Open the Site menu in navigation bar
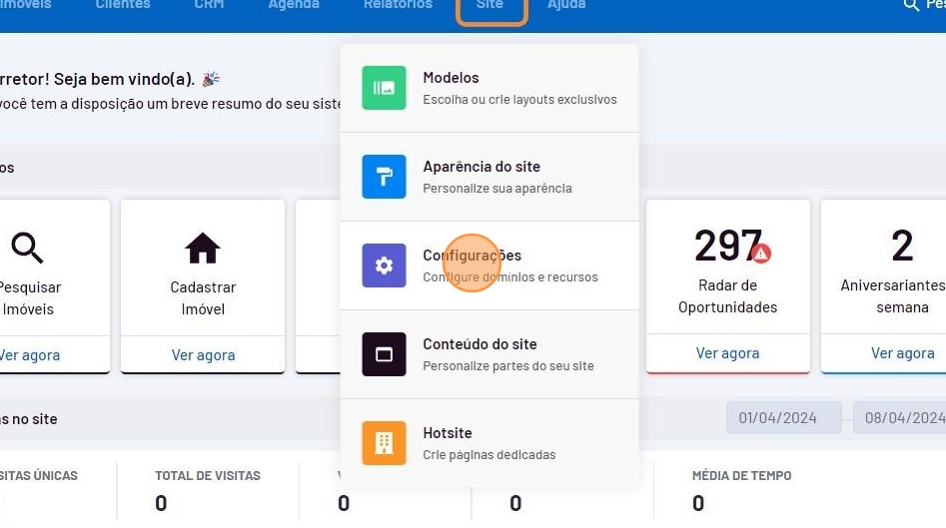 point(490,6)
